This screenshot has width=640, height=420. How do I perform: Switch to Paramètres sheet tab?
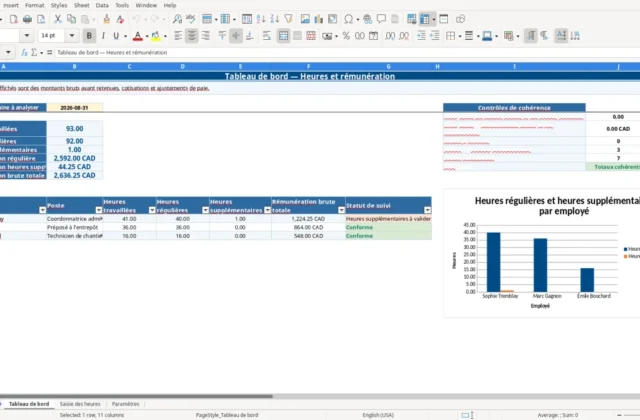125,404
